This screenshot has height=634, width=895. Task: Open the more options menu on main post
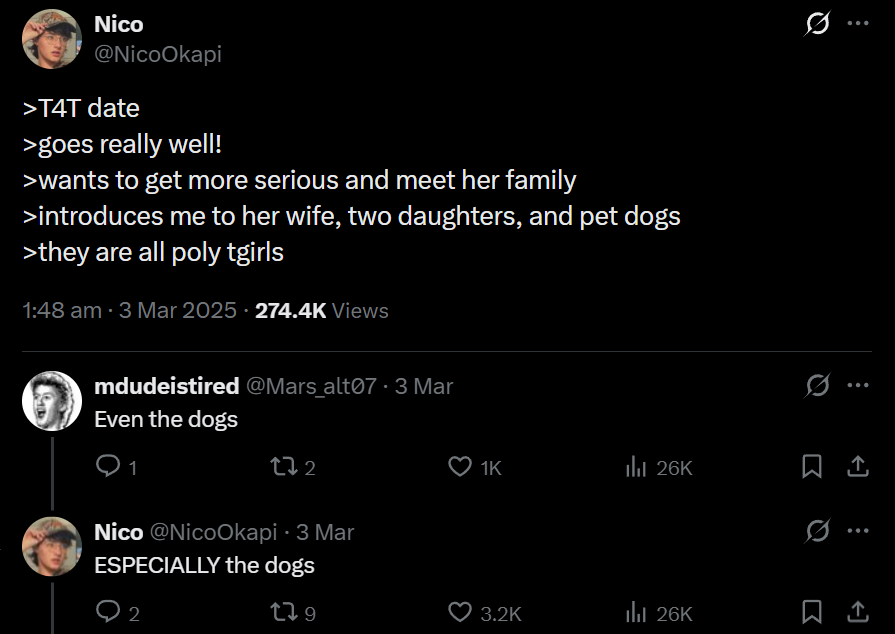pos(858,25)
